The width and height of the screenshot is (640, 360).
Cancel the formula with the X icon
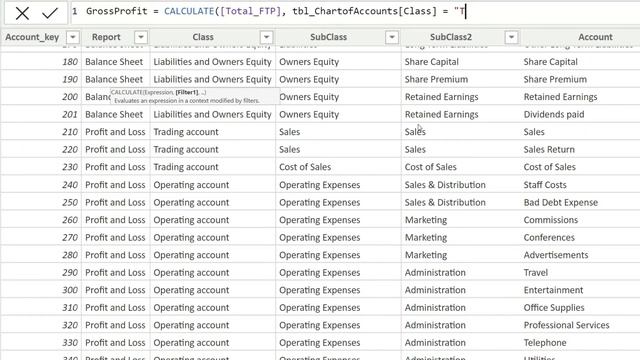22,13
